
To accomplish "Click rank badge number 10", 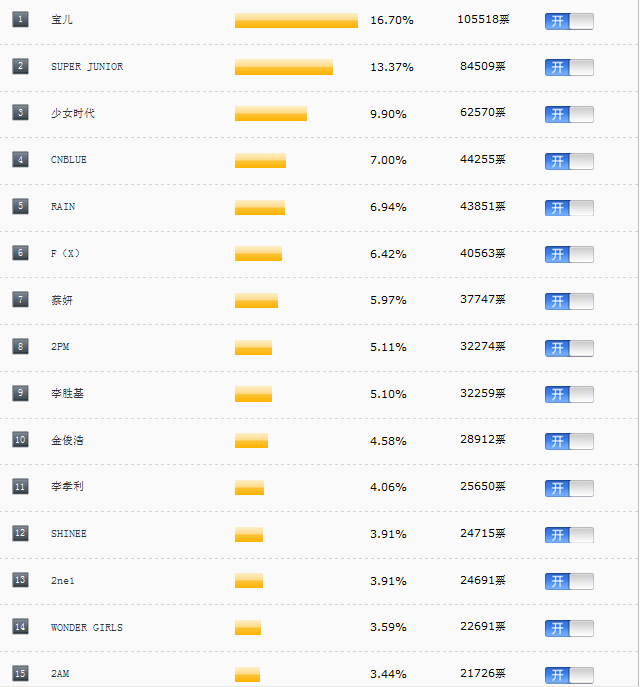I will pos(20,439).
